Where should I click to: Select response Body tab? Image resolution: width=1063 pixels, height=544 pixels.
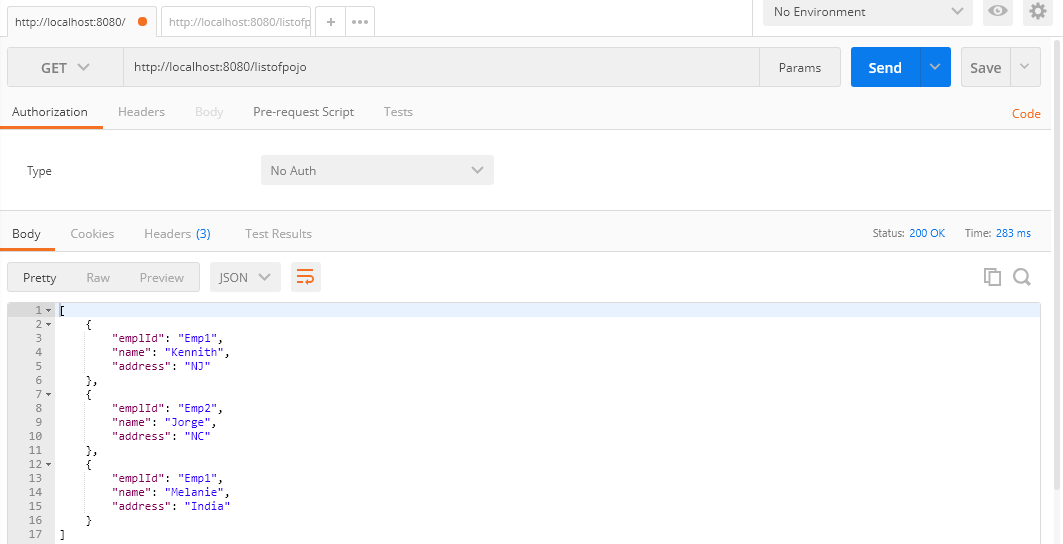pyautogui.click(x=26, y=234)
